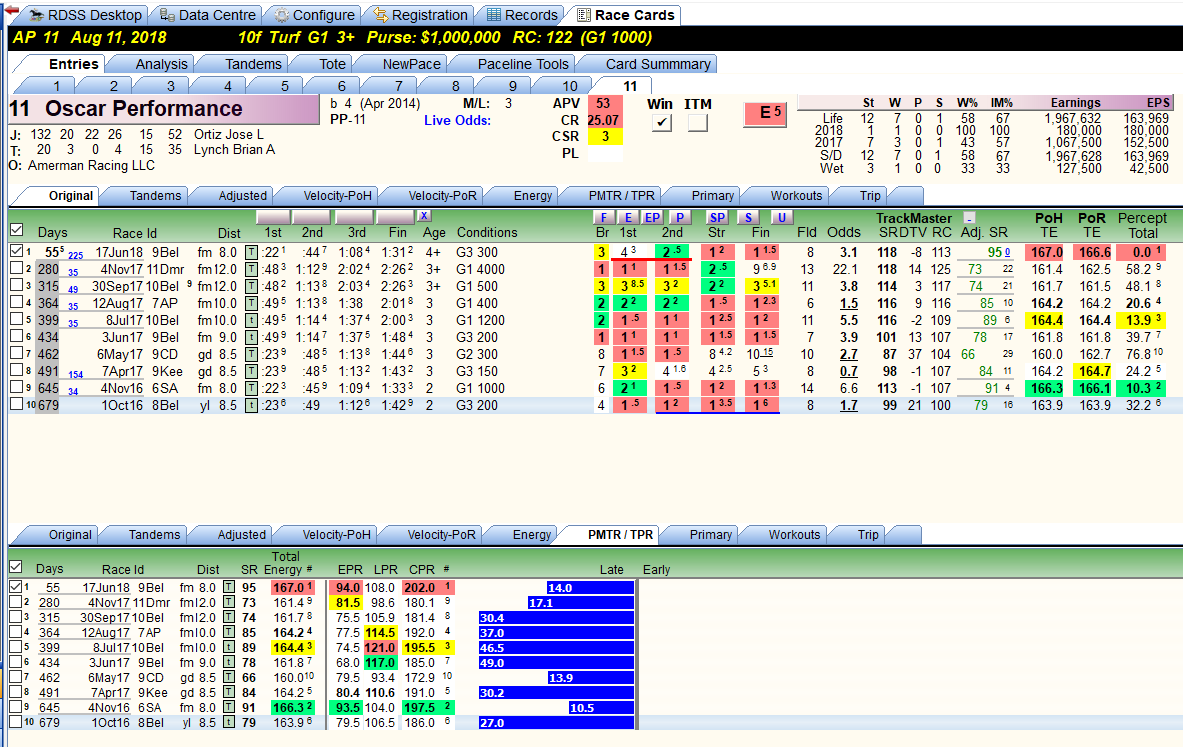
Task: Select horse number tab 5
Action: tap(284, 86)
